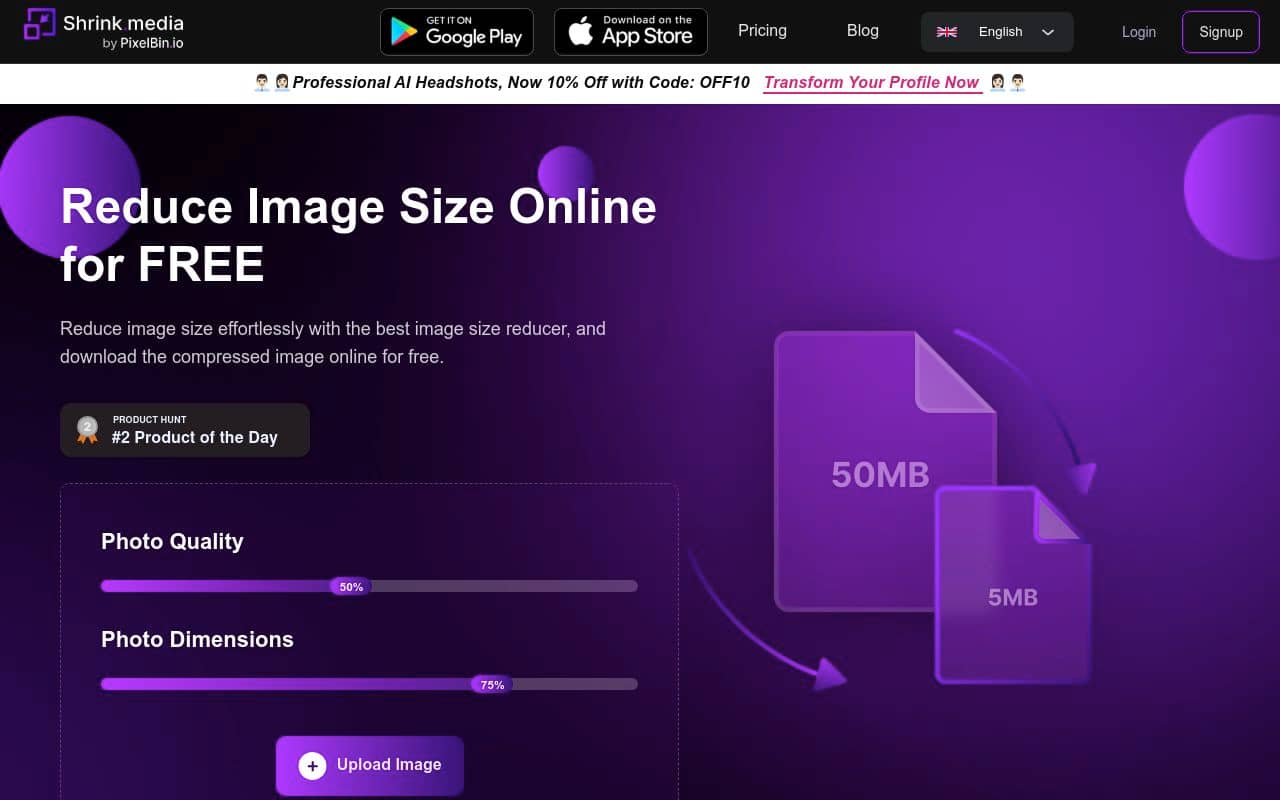Screen dimensions: 1280x800
Task: Click the 5MB file illustration
Action: coord(1012,585)
